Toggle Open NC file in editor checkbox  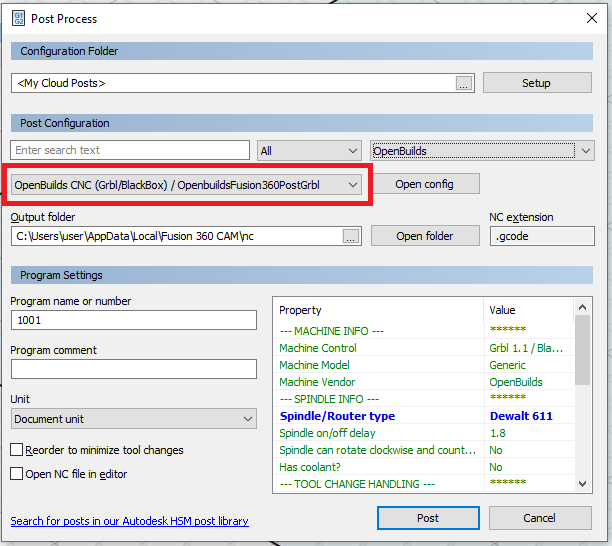16,474
